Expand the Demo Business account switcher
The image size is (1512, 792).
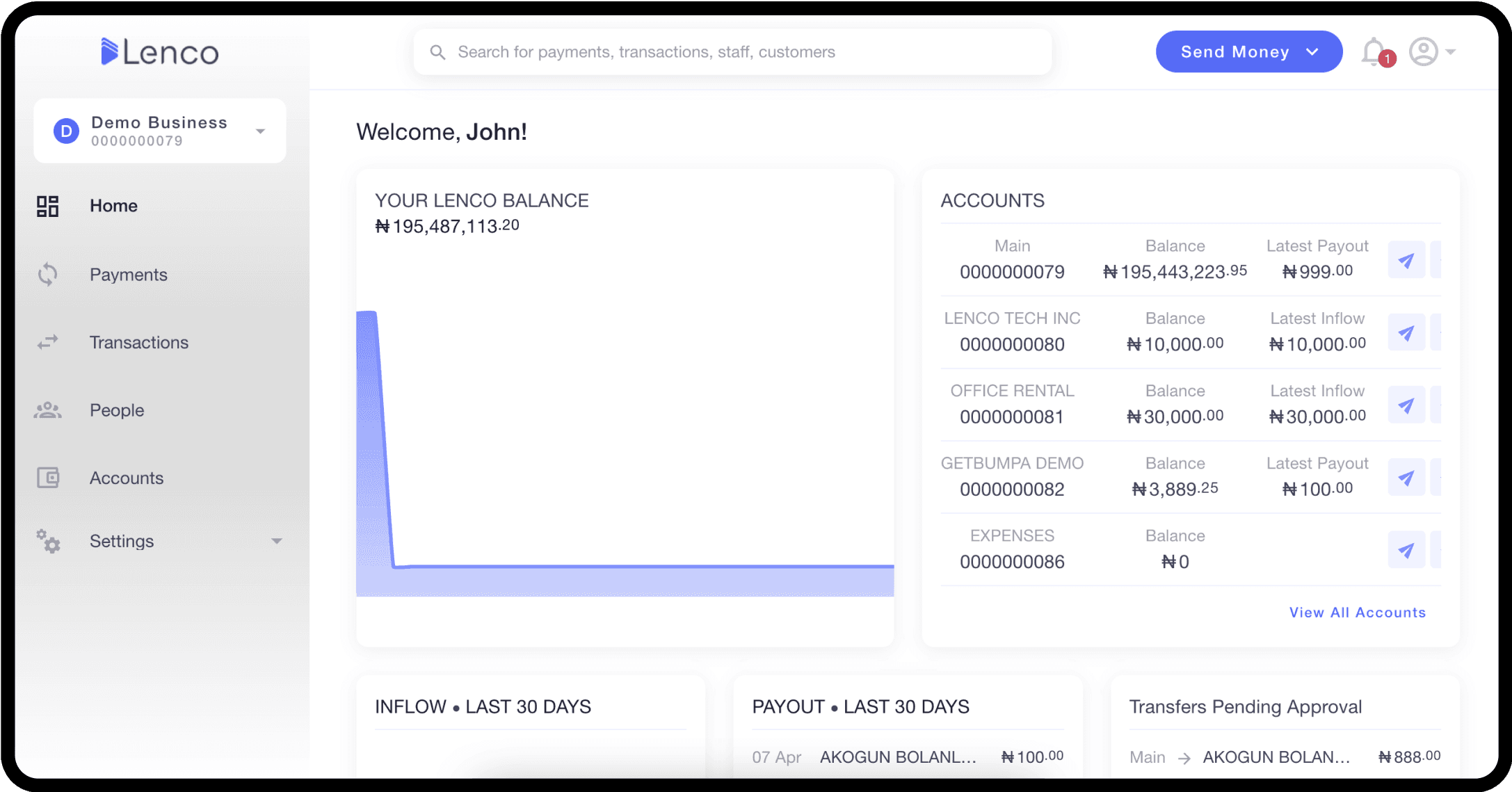[x=260, y=131]
